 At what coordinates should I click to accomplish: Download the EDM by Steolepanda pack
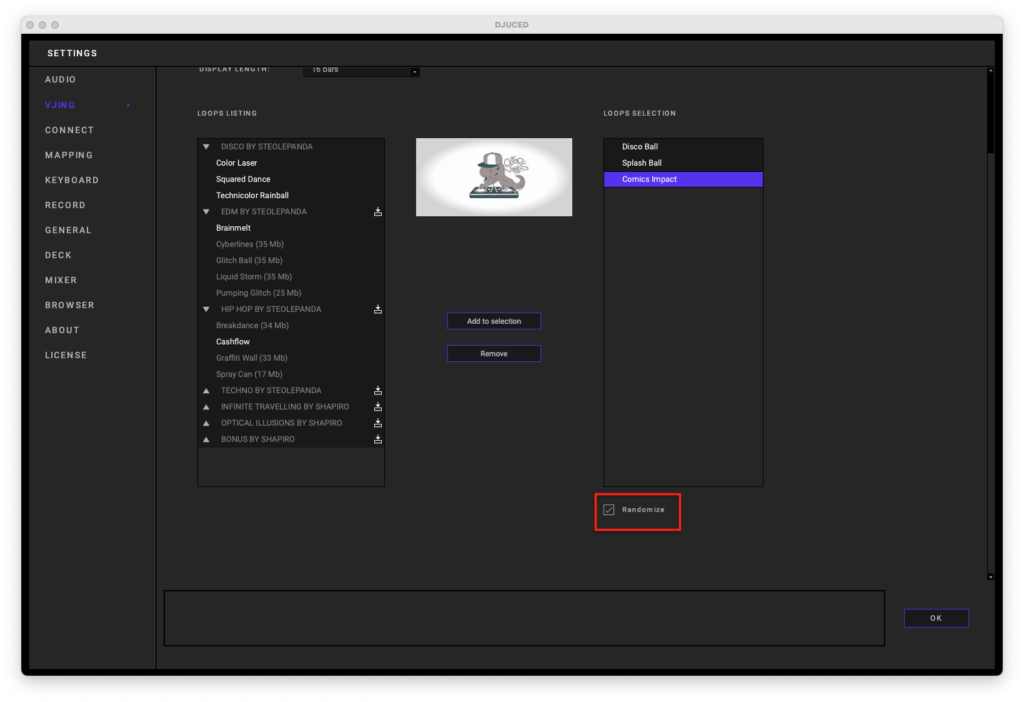click(378, 212)
